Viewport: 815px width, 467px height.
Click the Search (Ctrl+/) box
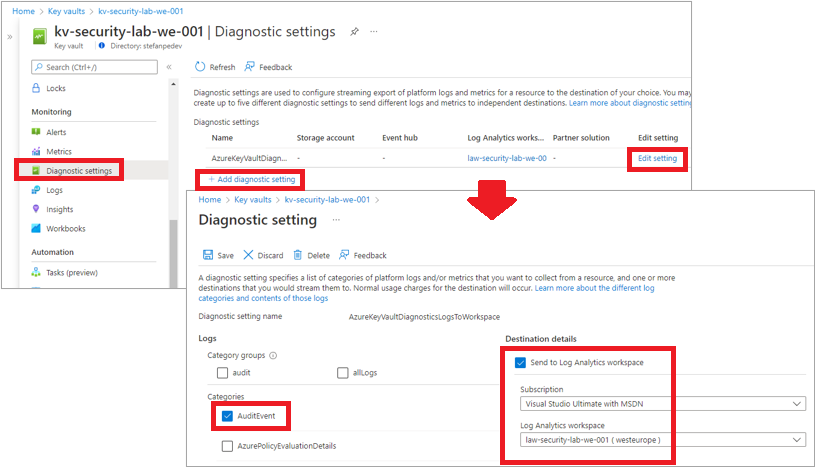point(95,67)
